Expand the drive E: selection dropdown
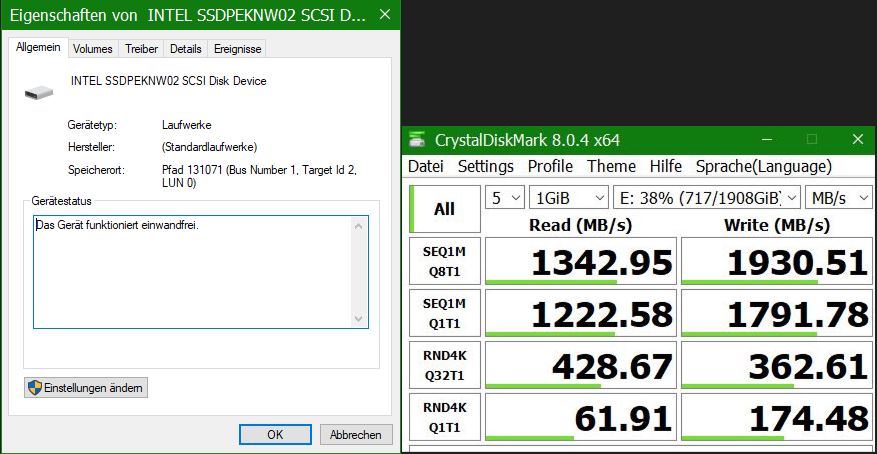Viewport: 877px width, 454px height. (x=707, y=197)
